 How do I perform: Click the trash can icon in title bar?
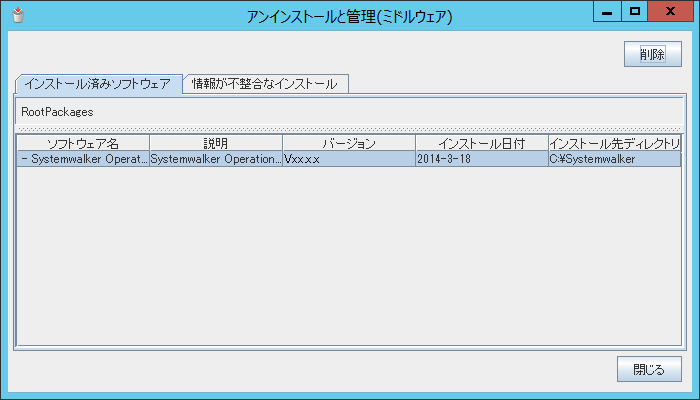coord(18,15)
